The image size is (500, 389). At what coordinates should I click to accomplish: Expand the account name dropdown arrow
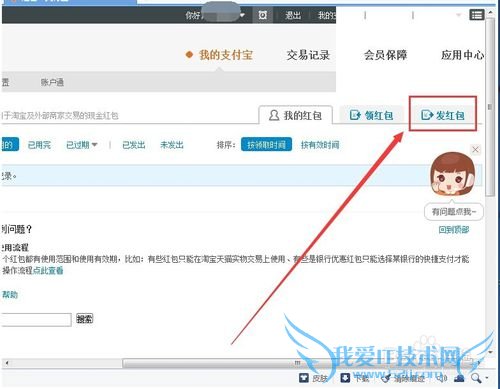(242, 15)
